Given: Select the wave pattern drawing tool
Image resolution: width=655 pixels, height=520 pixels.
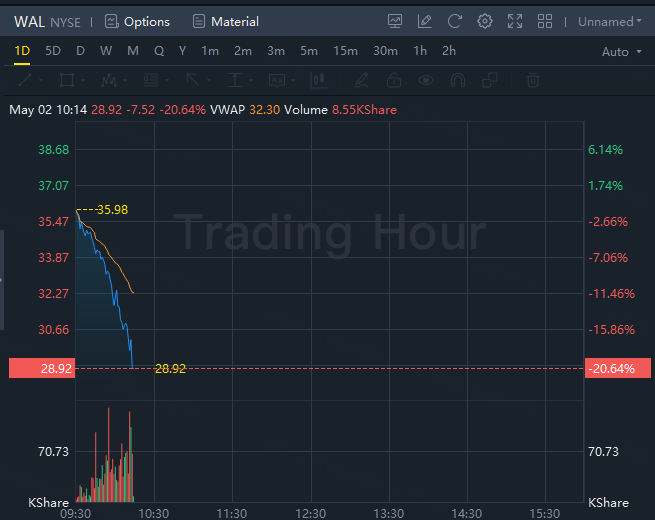Looking at the screenshot, I should coord(109,80).
